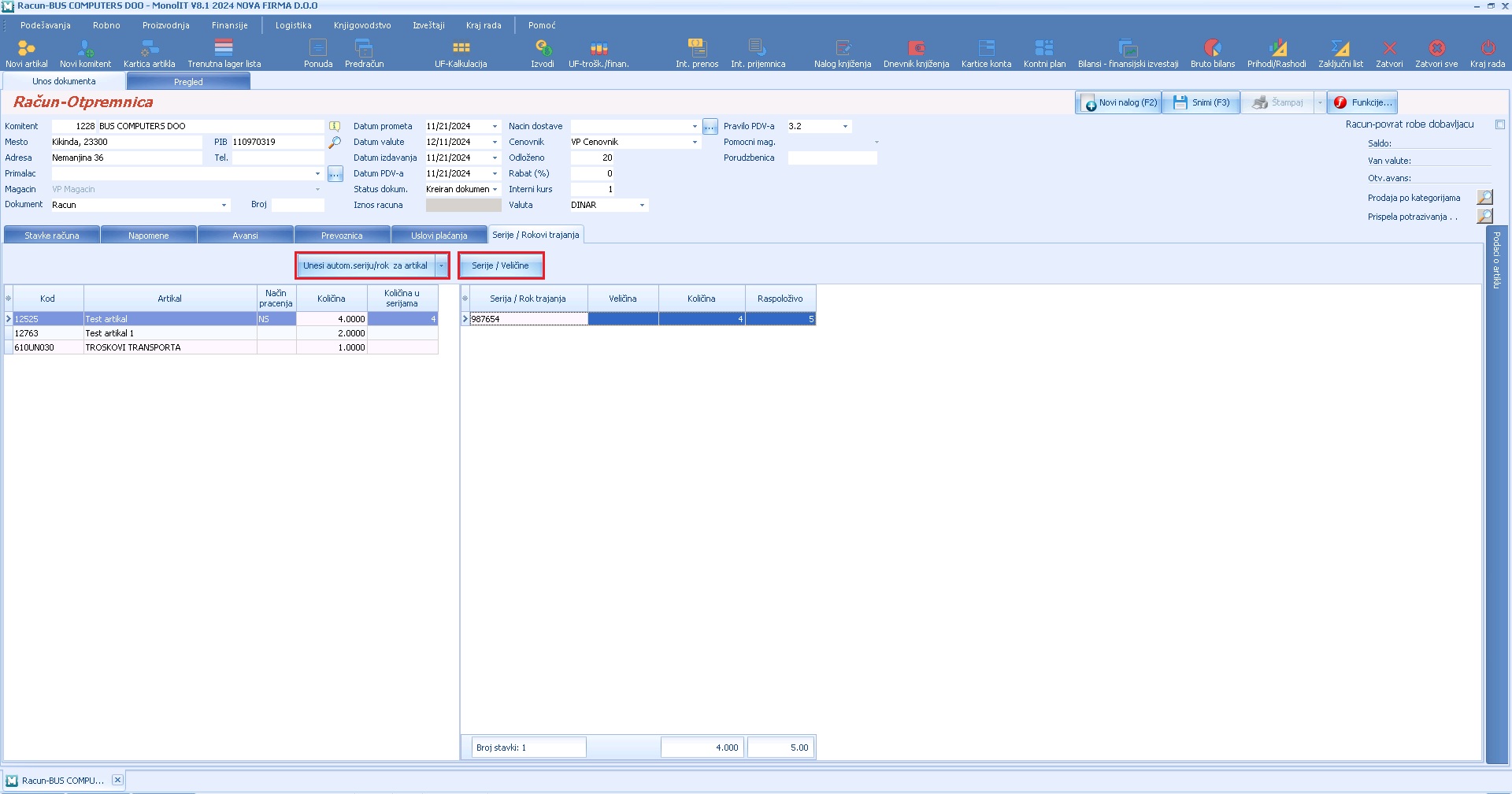Expand the Status dokum. dropdown
This screenshot has height=794, width=1512.
click(x=495, y=189)
